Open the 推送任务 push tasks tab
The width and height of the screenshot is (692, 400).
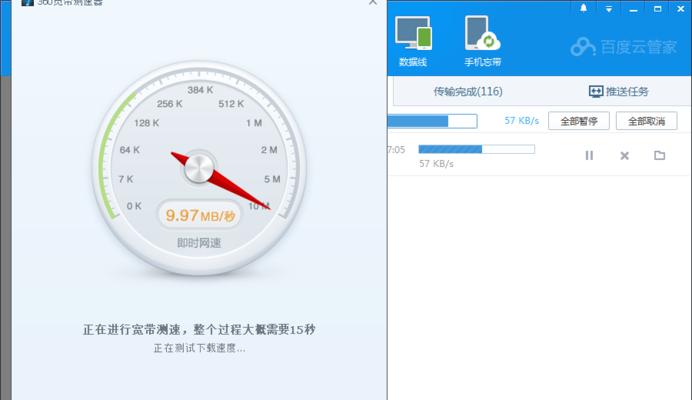tap(618, 91)
